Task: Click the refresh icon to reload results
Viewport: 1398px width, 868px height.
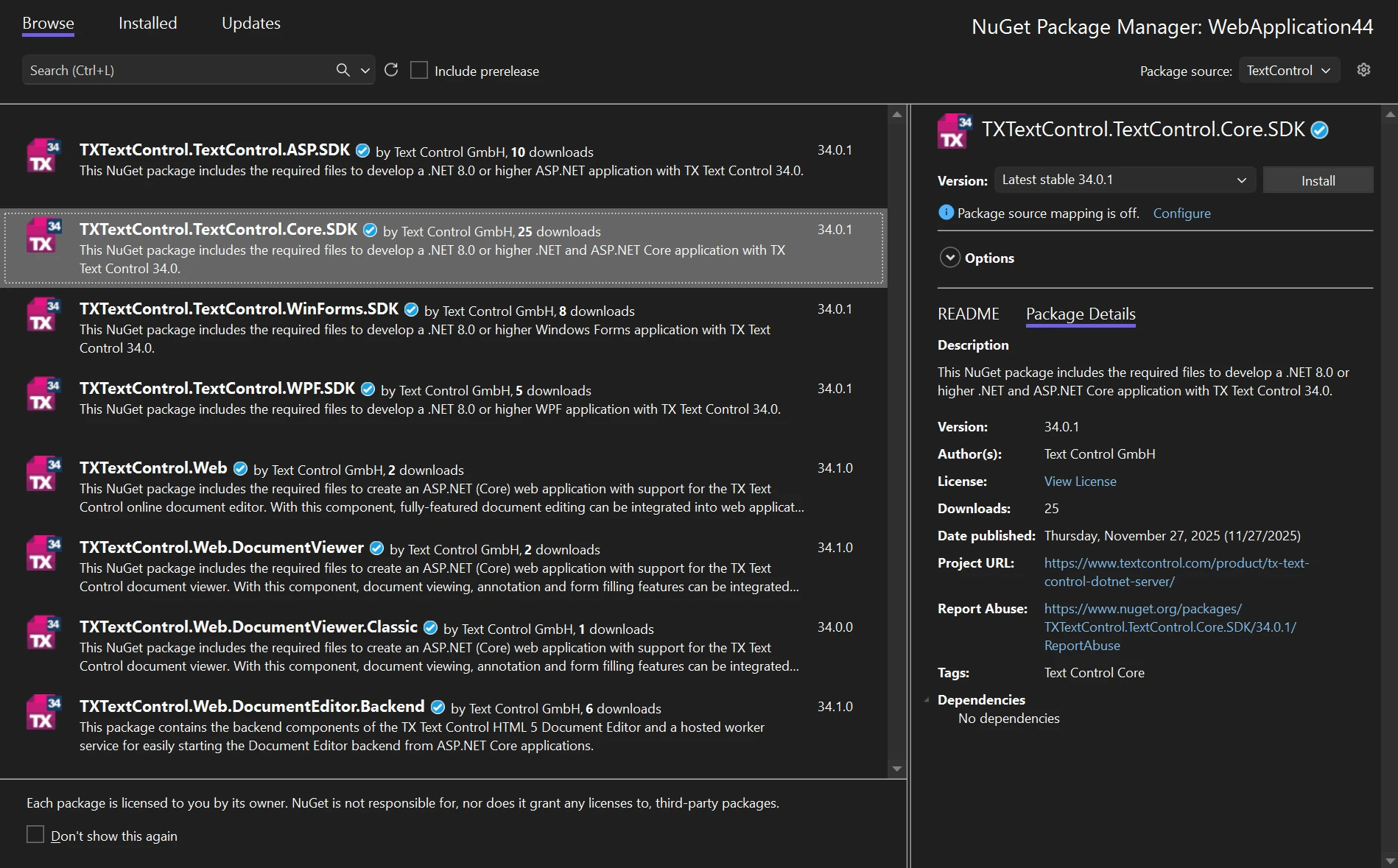Action: [x=391, y=69]
